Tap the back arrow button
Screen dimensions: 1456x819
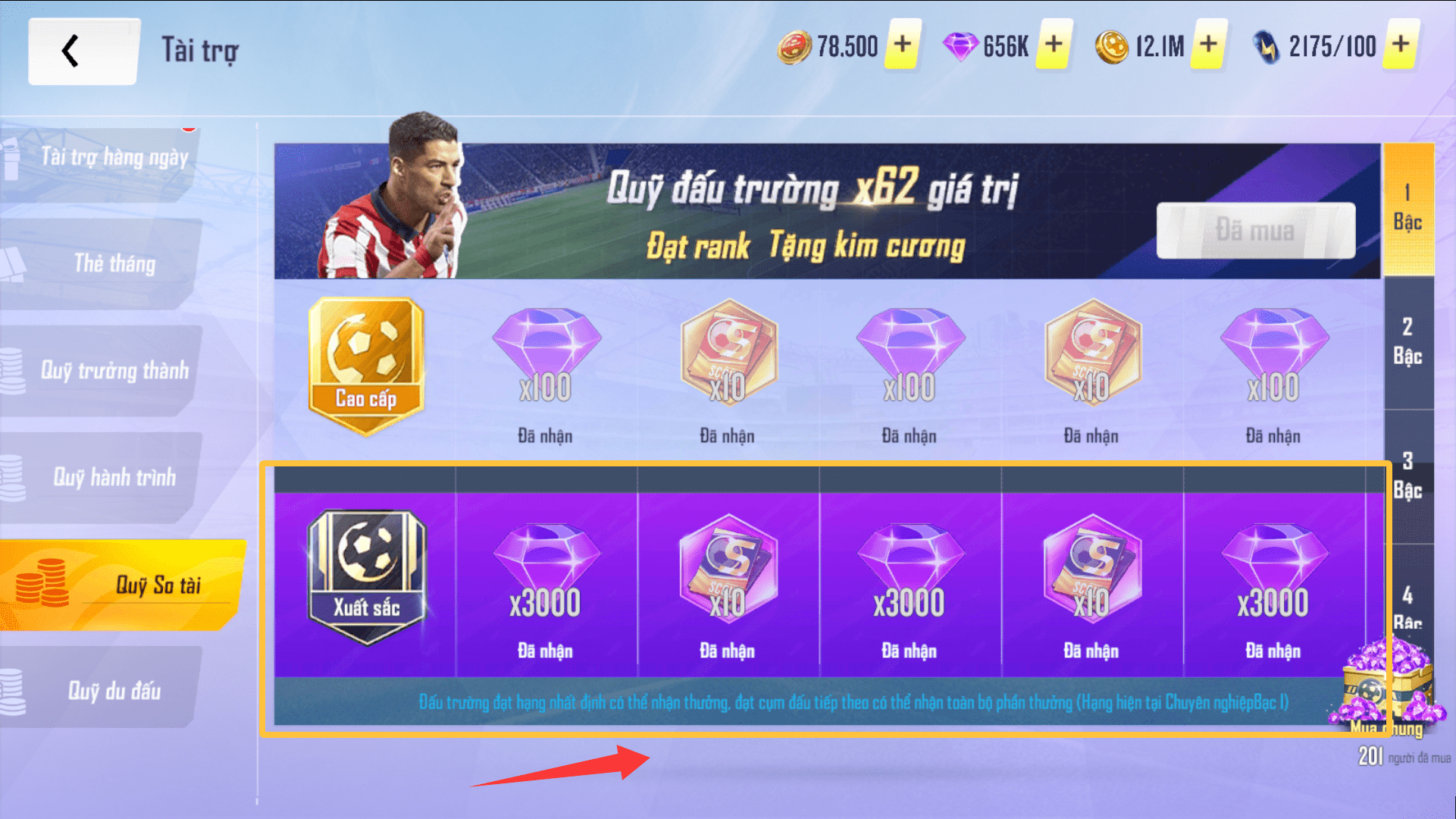[x=83, y=51]
